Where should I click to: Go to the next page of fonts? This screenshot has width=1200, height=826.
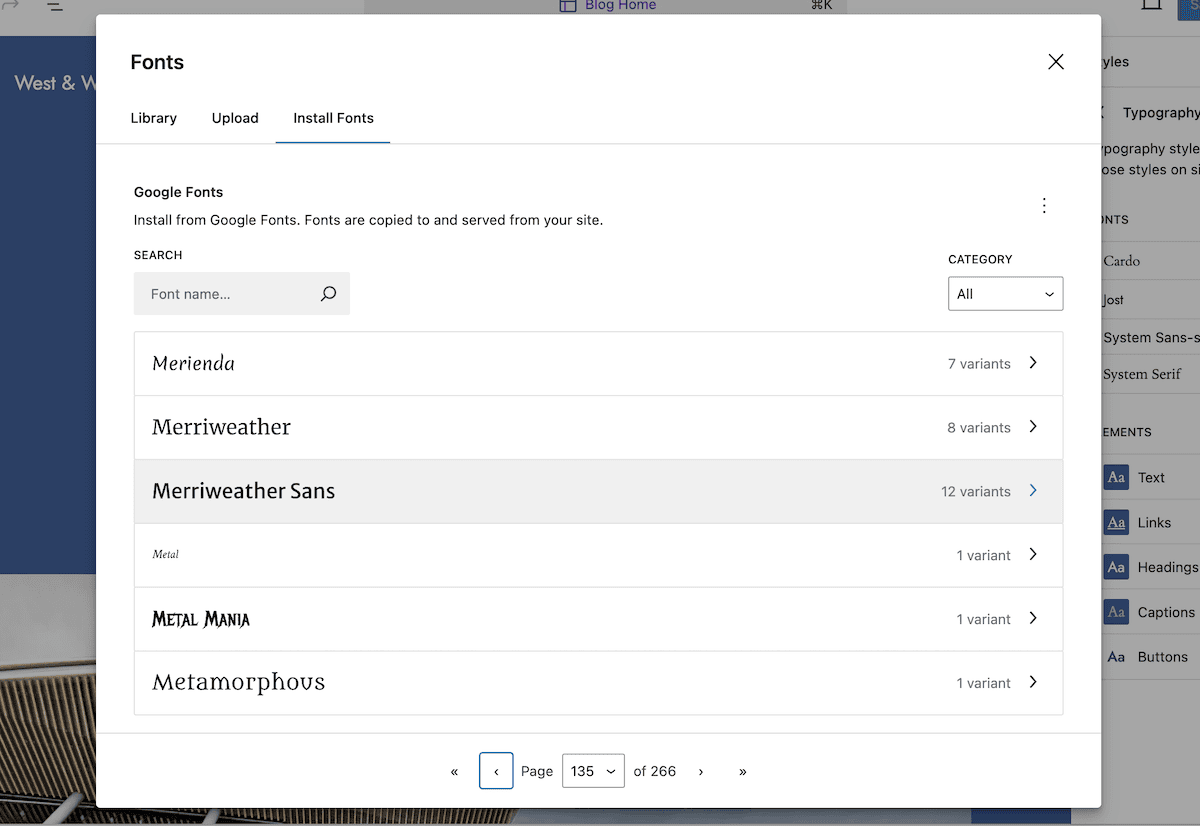pos(701,770)
